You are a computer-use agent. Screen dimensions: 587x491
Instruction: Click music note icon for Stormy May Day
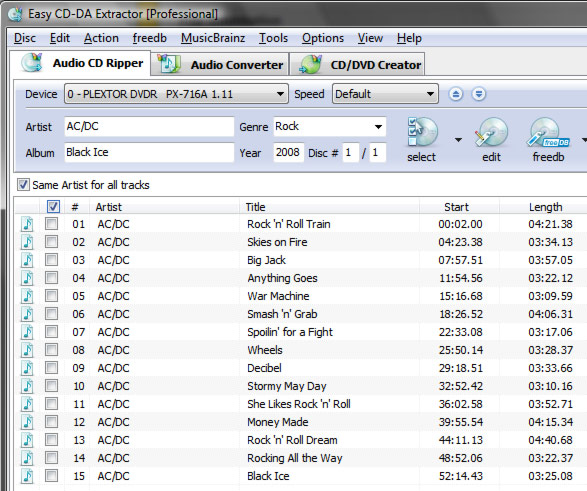pyautogui.click(x=27, y=386)
